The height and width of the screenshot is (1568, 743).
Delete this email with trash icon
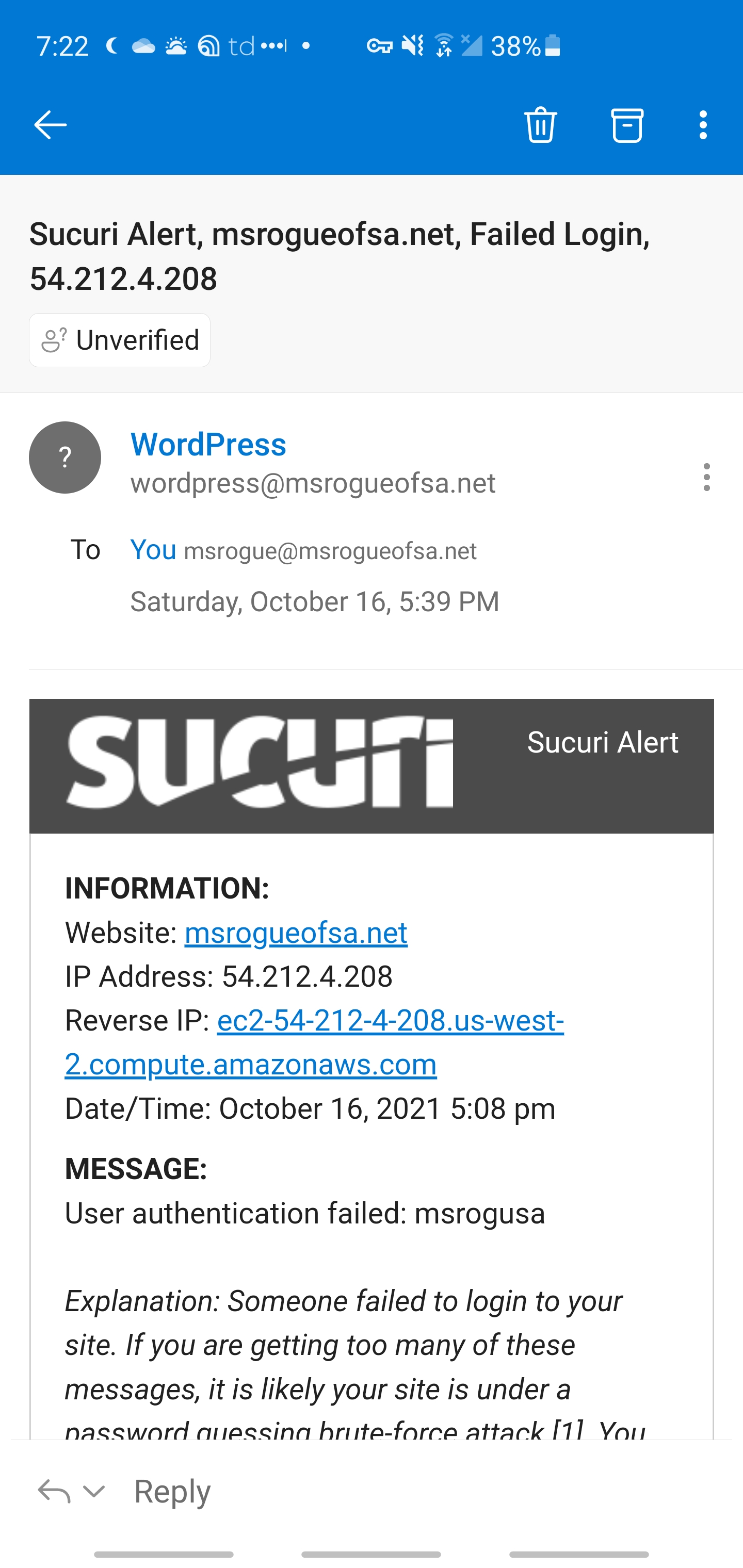(x=541, y=125)
